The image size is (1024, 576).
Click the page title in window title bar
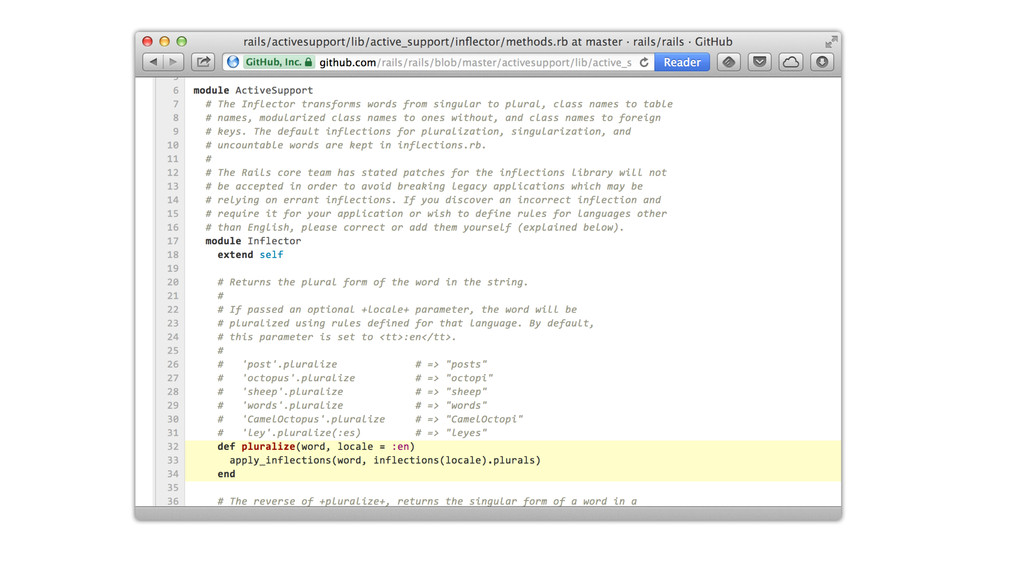pos(488,42)
